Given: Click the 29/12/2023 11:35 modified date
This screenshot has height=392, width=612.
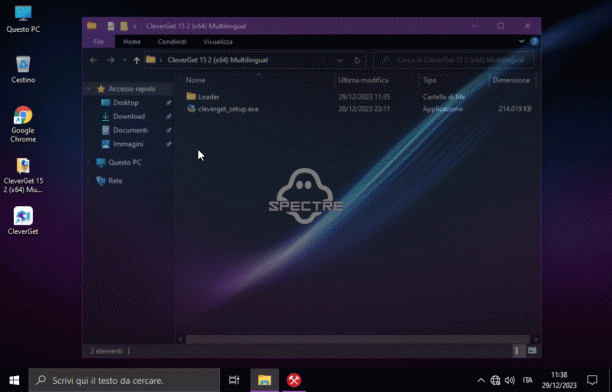Looking at the screenshot, I should click(364, 96).
